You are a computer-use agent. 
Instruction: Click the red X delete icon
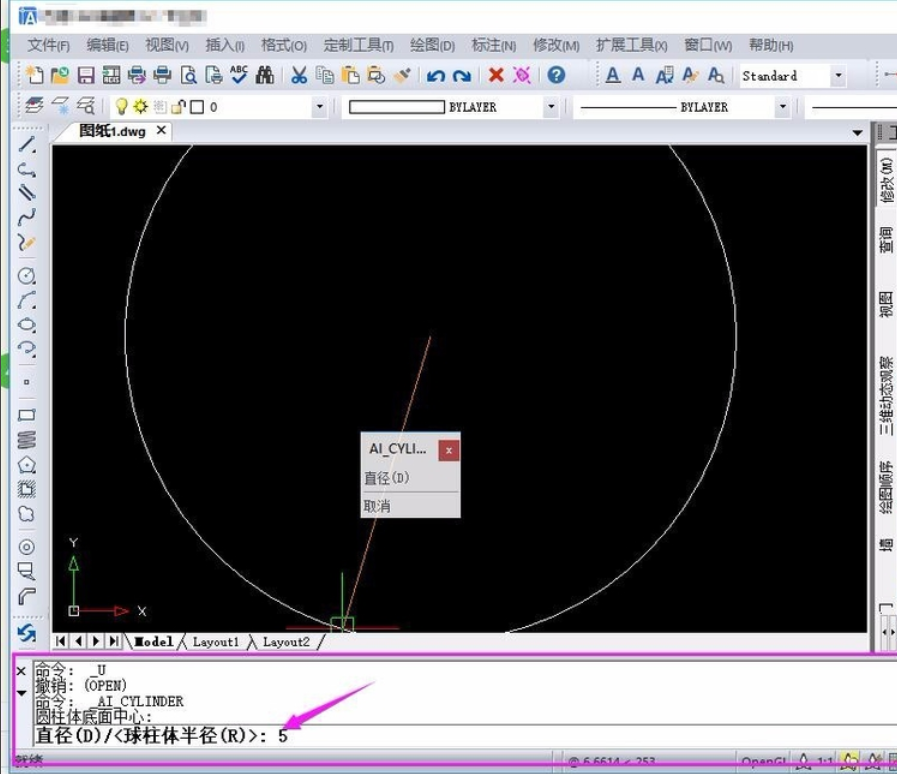496,75
